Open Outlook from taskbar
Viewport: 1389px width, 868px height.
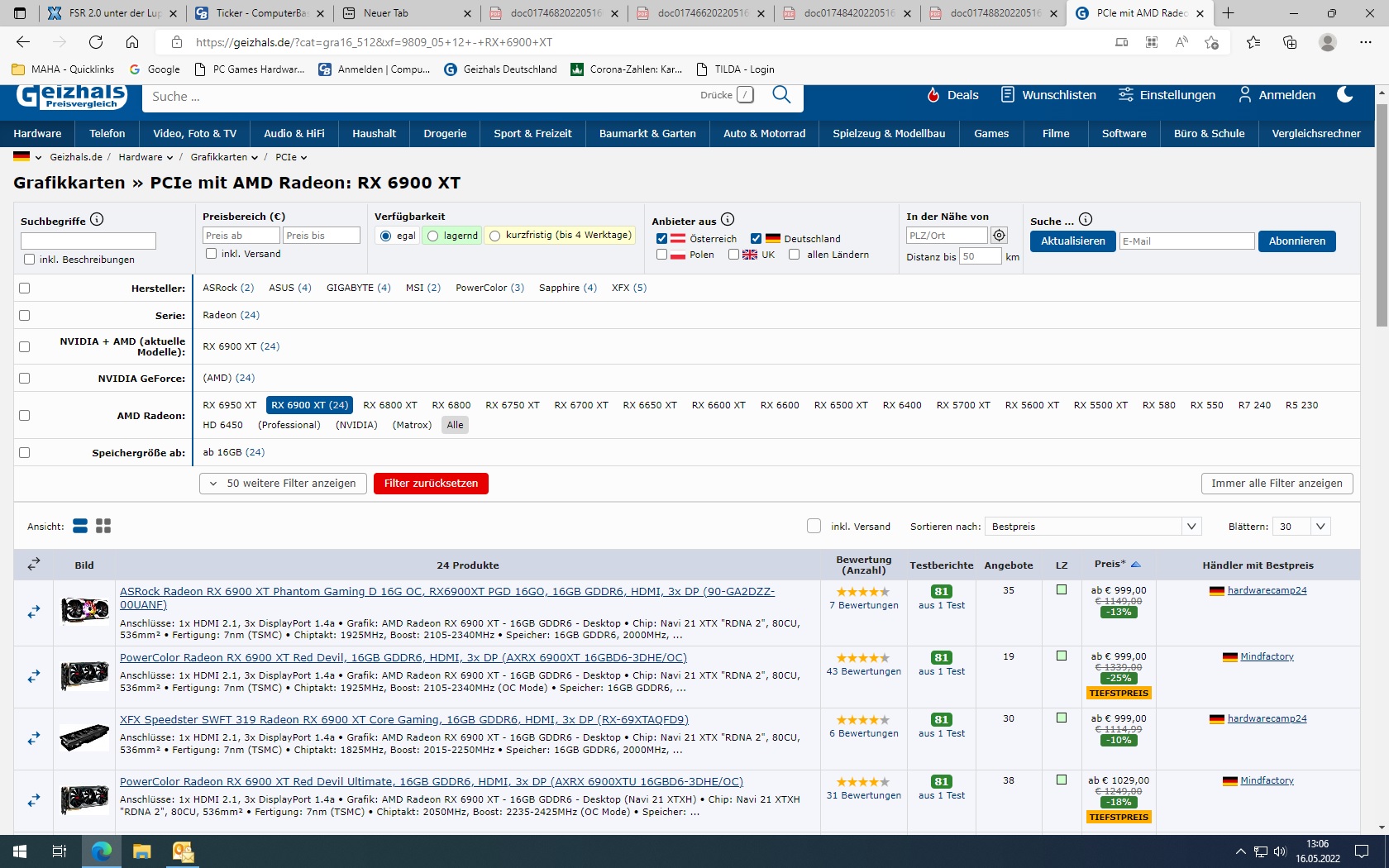(x=183, y=851)
